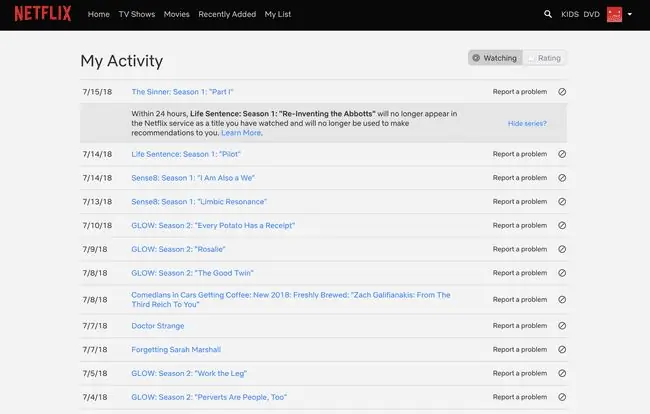Switch to the Watching view

[x=495, y=58]
